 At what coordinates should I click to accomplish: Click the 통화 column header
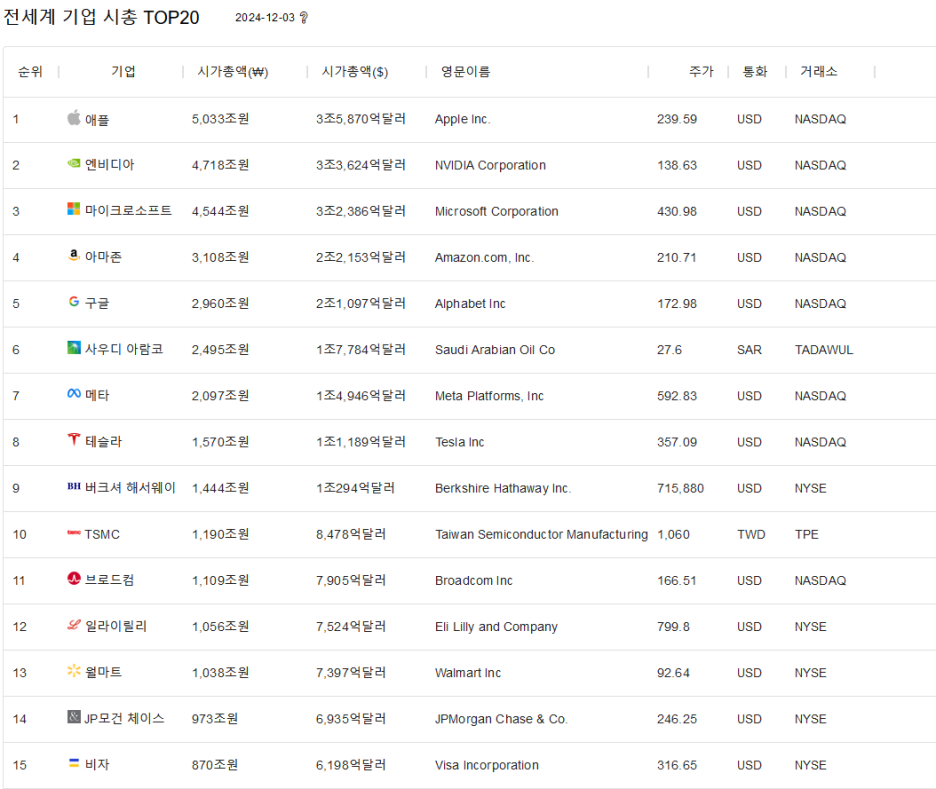755,72
